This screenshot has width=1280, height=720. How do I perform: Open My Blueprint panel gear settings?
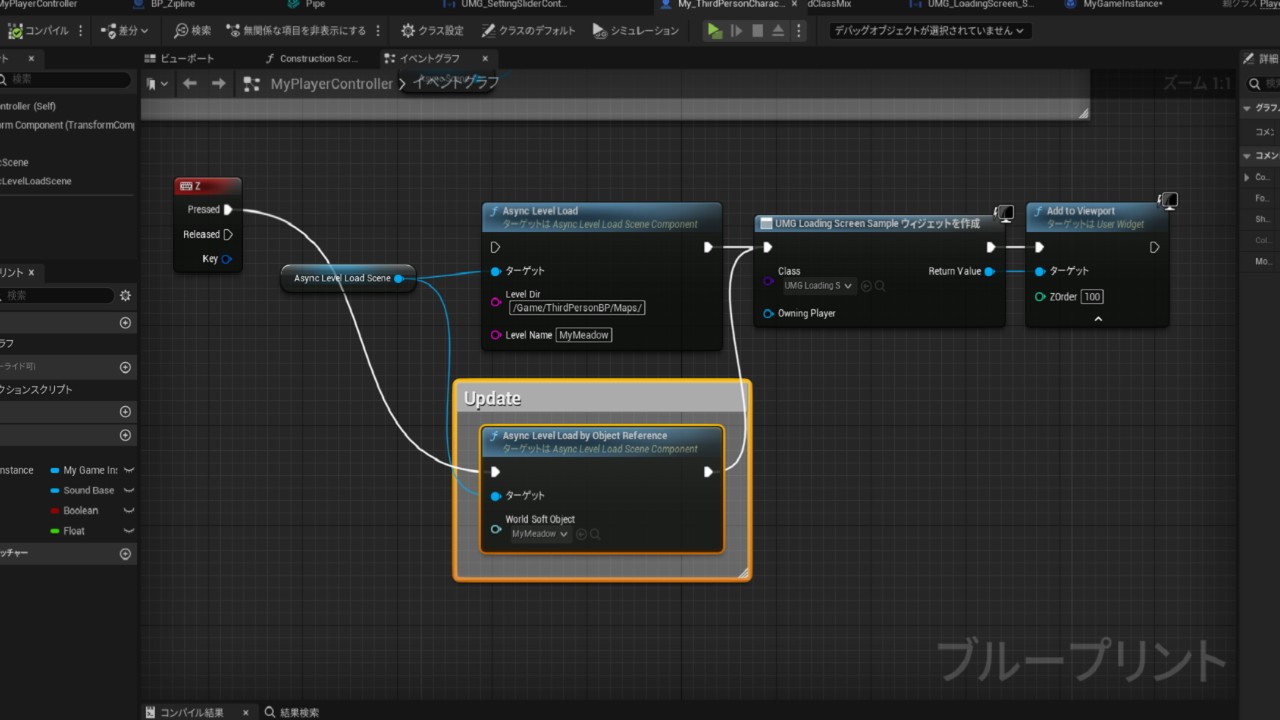125,295
